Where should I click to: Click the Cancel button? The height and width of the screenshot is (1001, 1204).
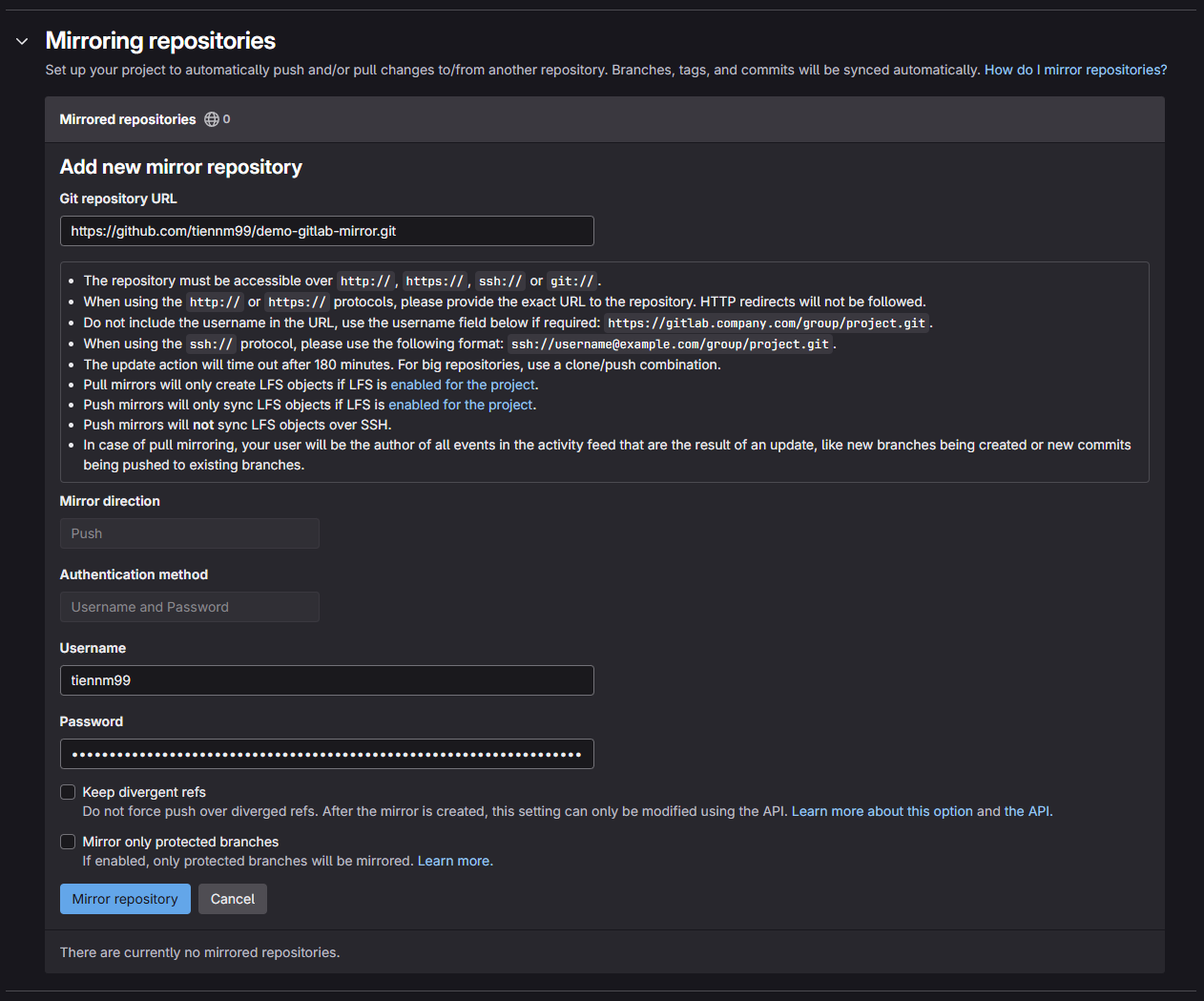tap(232, 899)
